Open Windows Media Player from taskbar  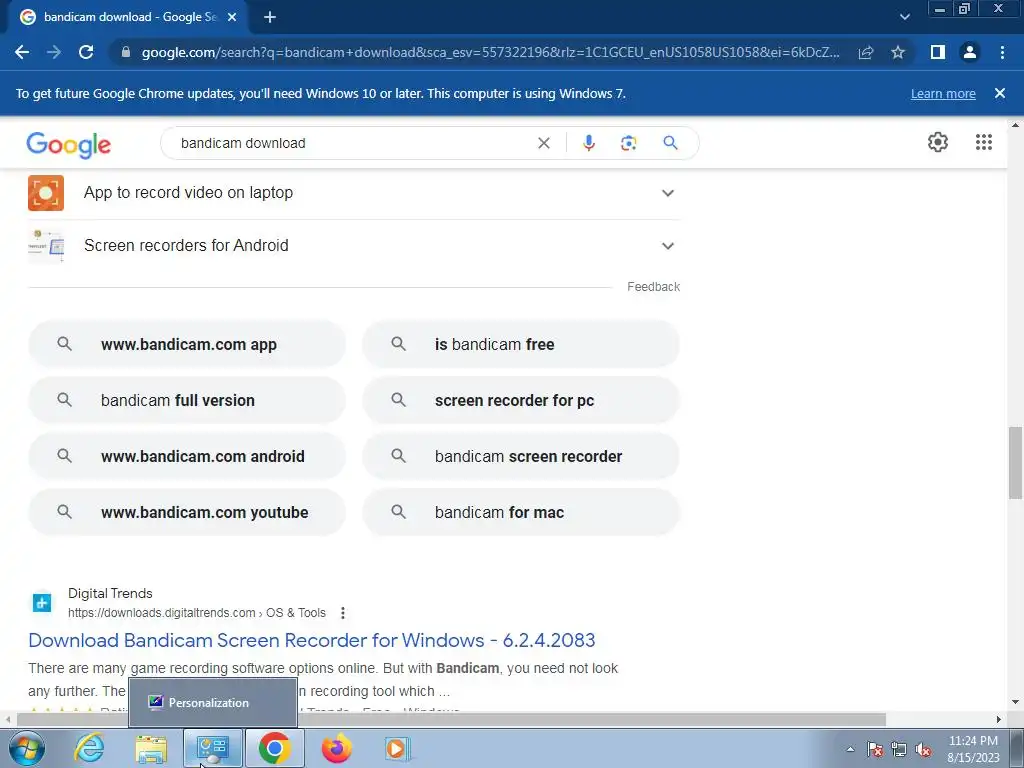[x=398, y=748]
